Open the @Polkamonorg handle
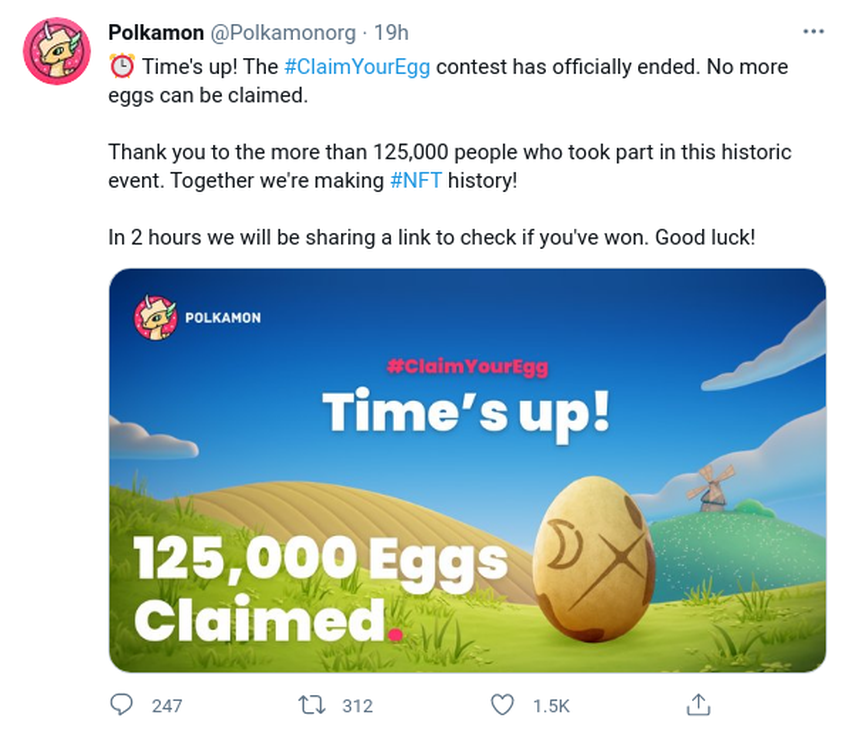 tap(282, 33)
